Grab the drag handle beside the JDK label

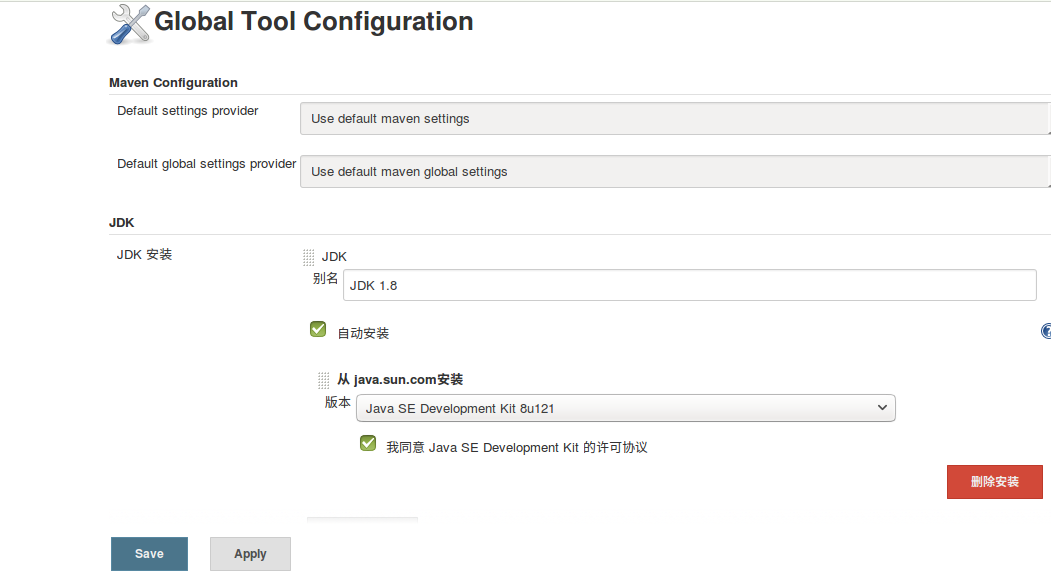tap(308, 257)
